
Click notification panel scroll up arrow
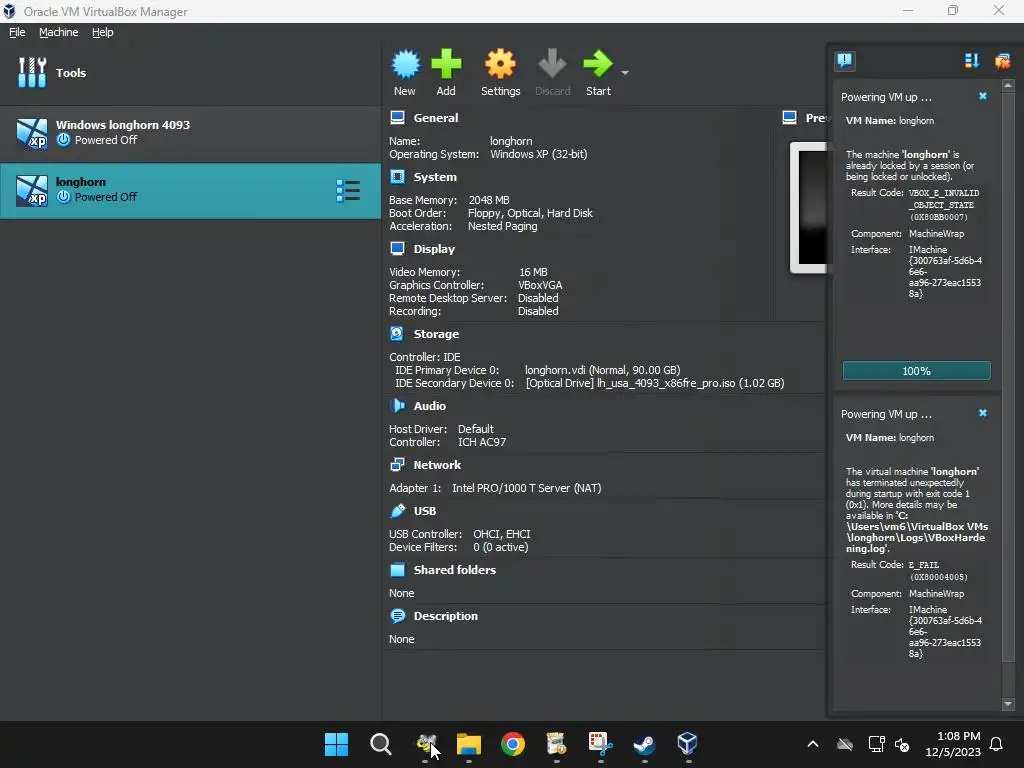1008,86
